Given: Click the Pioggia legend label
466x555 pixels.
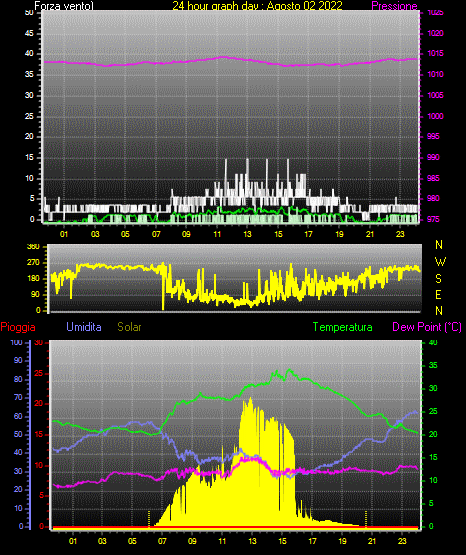Looking at the screenshot, I should pos(18,327).
